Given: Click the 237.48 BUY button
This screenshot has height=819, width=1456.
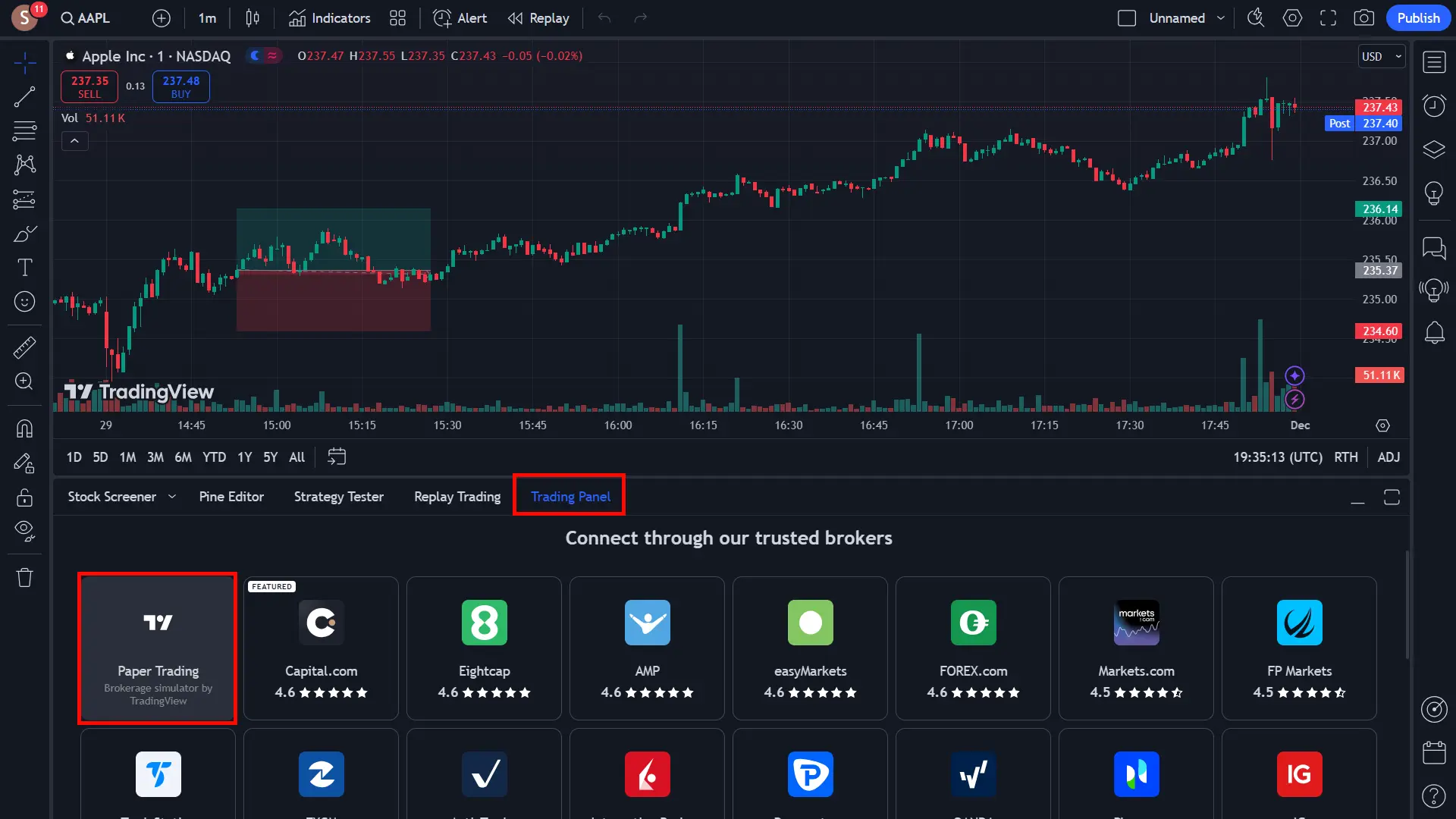Looking at the screenshot, I should pyautogui.click(x=180, y=86).
